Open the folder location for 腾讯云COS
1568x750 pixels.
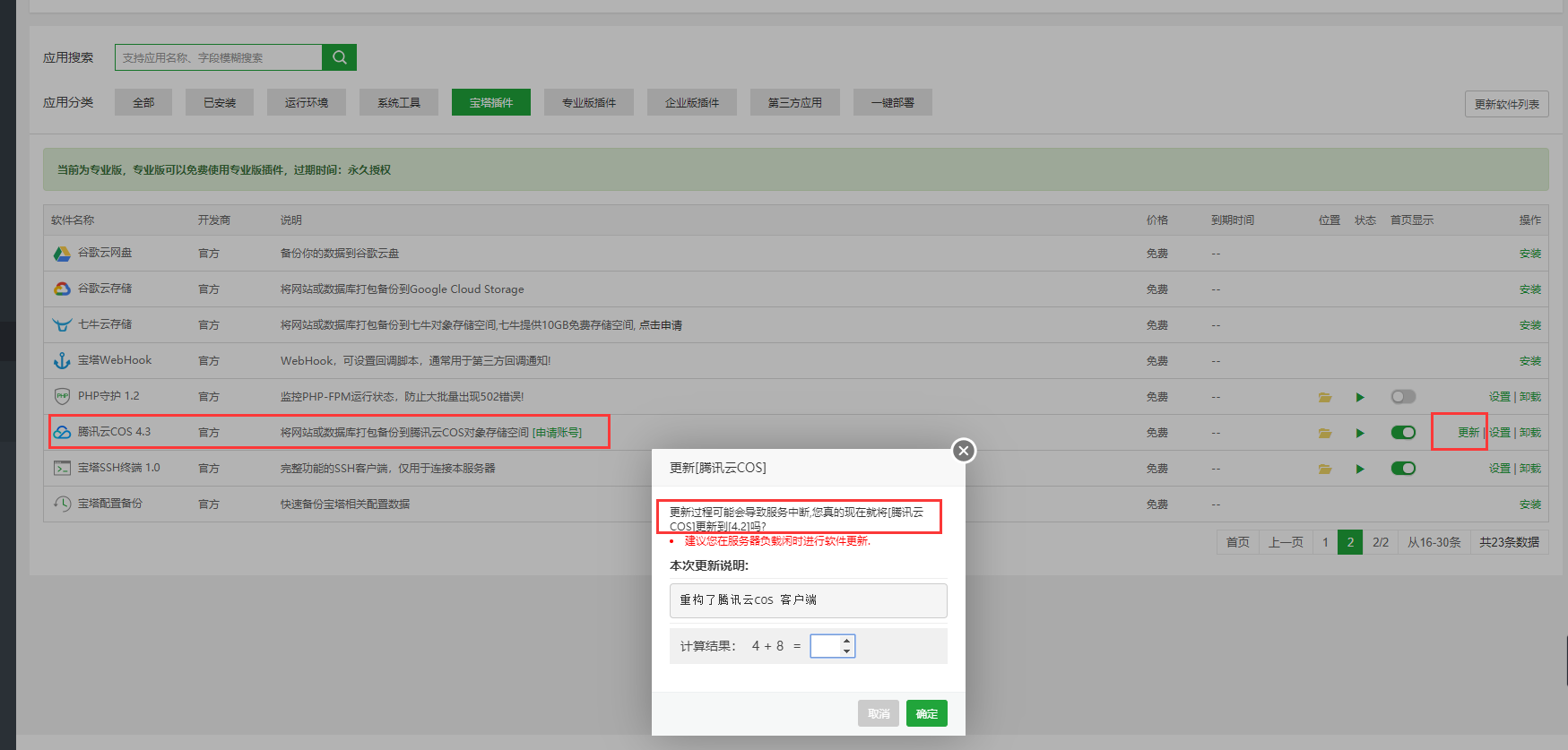[1325, 433]
